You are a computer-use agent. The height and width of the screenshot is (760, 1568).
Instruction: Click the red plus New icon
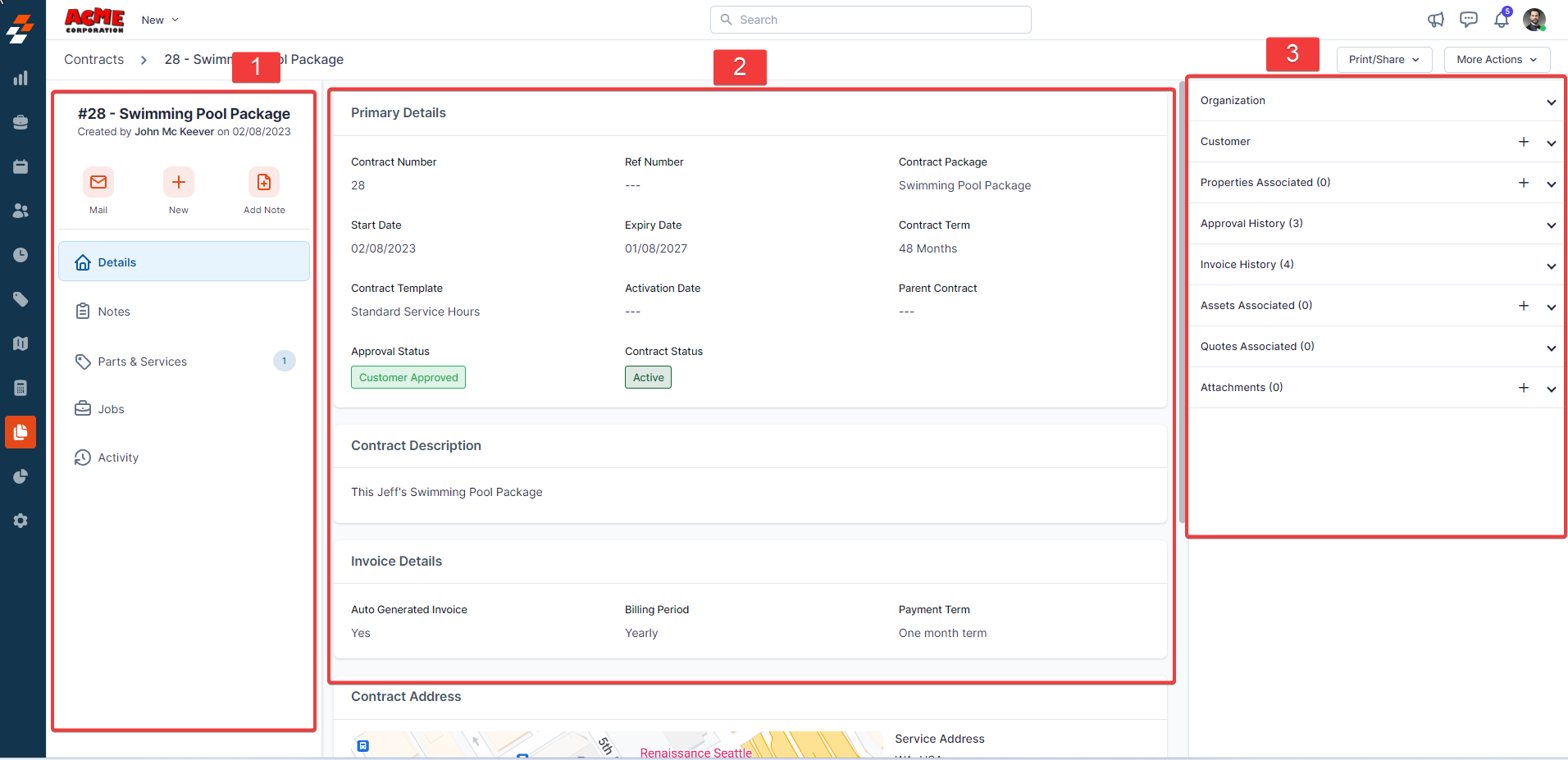click(x=178, y=182)
